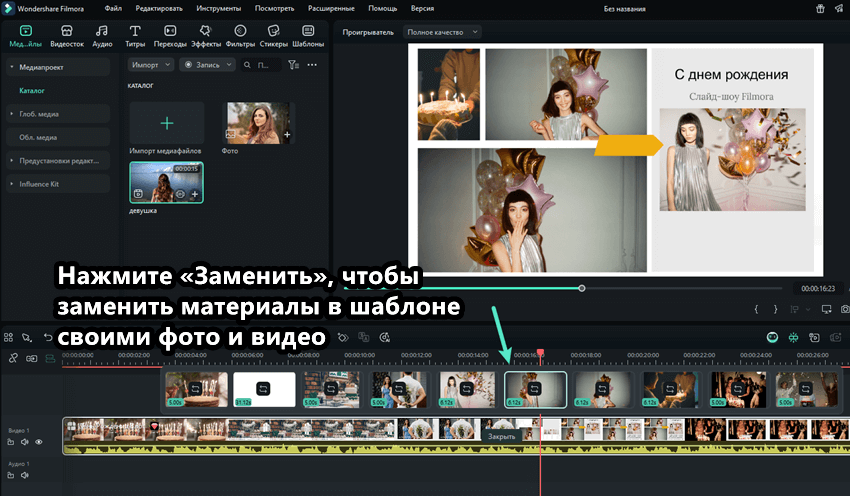Click the mark-in brace icon
This screenshot has width=850, height=496.
756,309
